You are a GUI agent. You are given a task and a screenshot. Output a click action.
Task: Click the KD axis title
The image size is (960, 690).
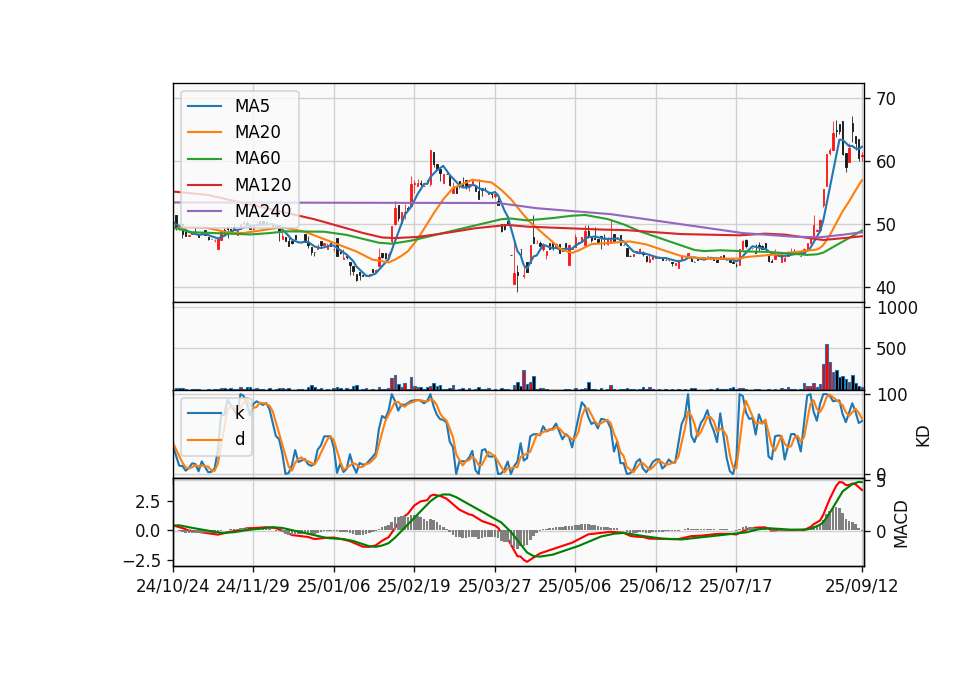[923, 436]
